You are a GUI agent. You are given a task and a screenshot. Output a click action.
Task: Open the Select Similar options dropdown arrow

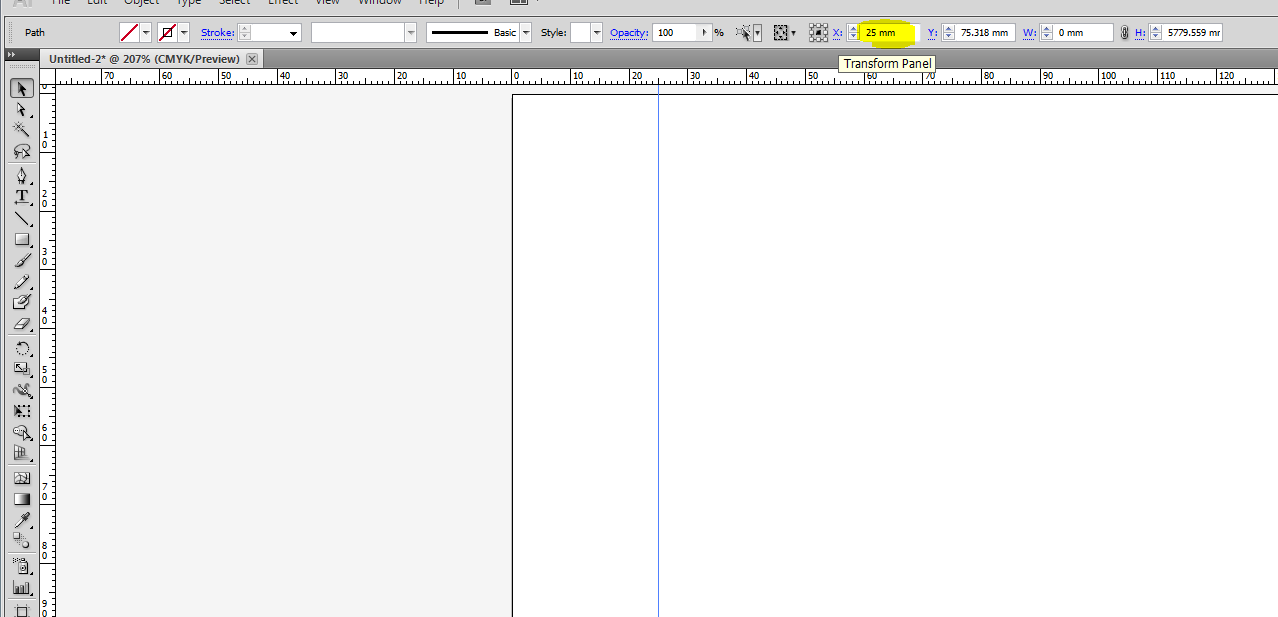click(757, 33)
